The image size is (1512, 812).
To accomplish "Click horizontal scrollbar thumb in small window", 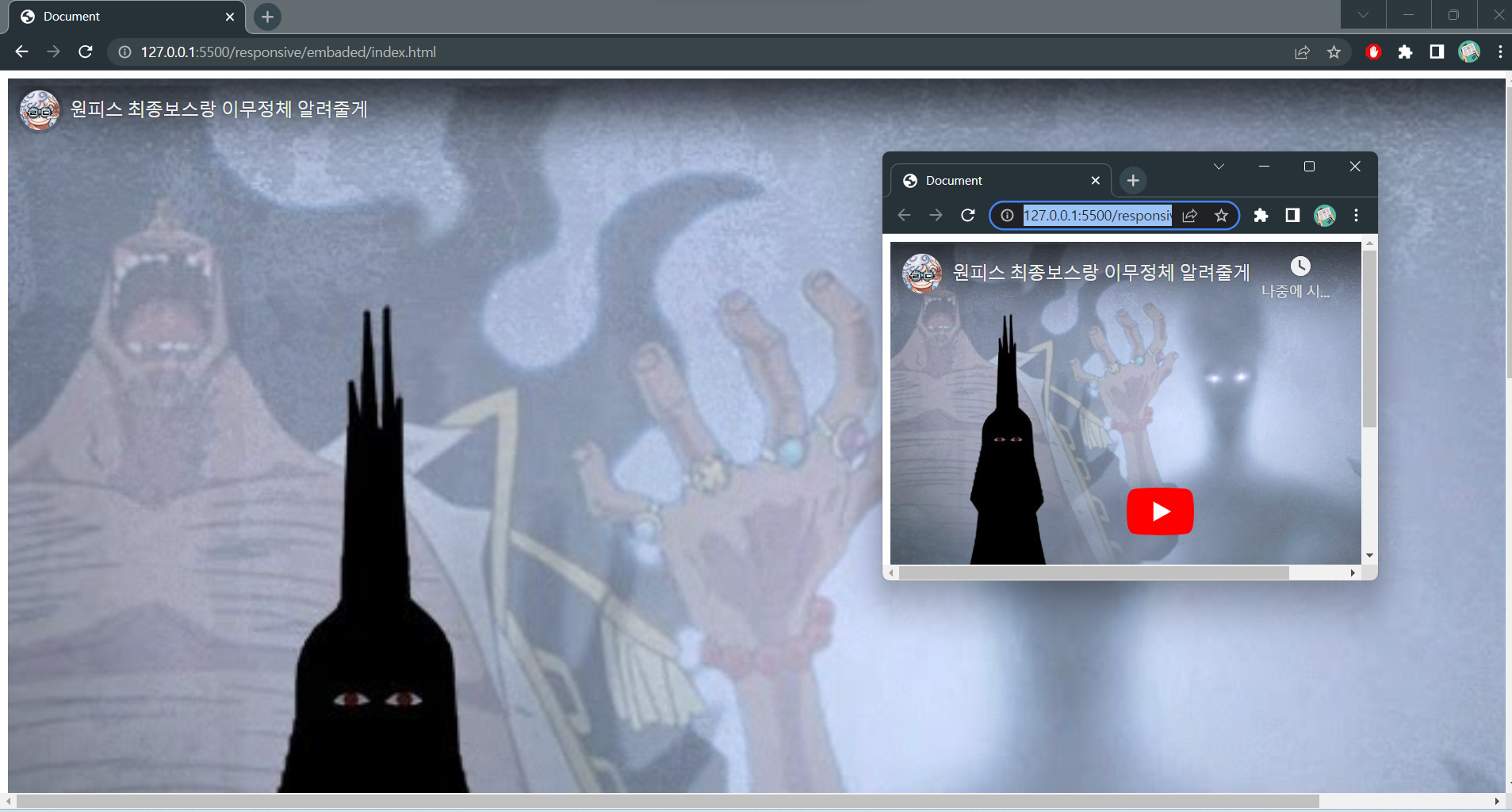I will point(1094,573).
